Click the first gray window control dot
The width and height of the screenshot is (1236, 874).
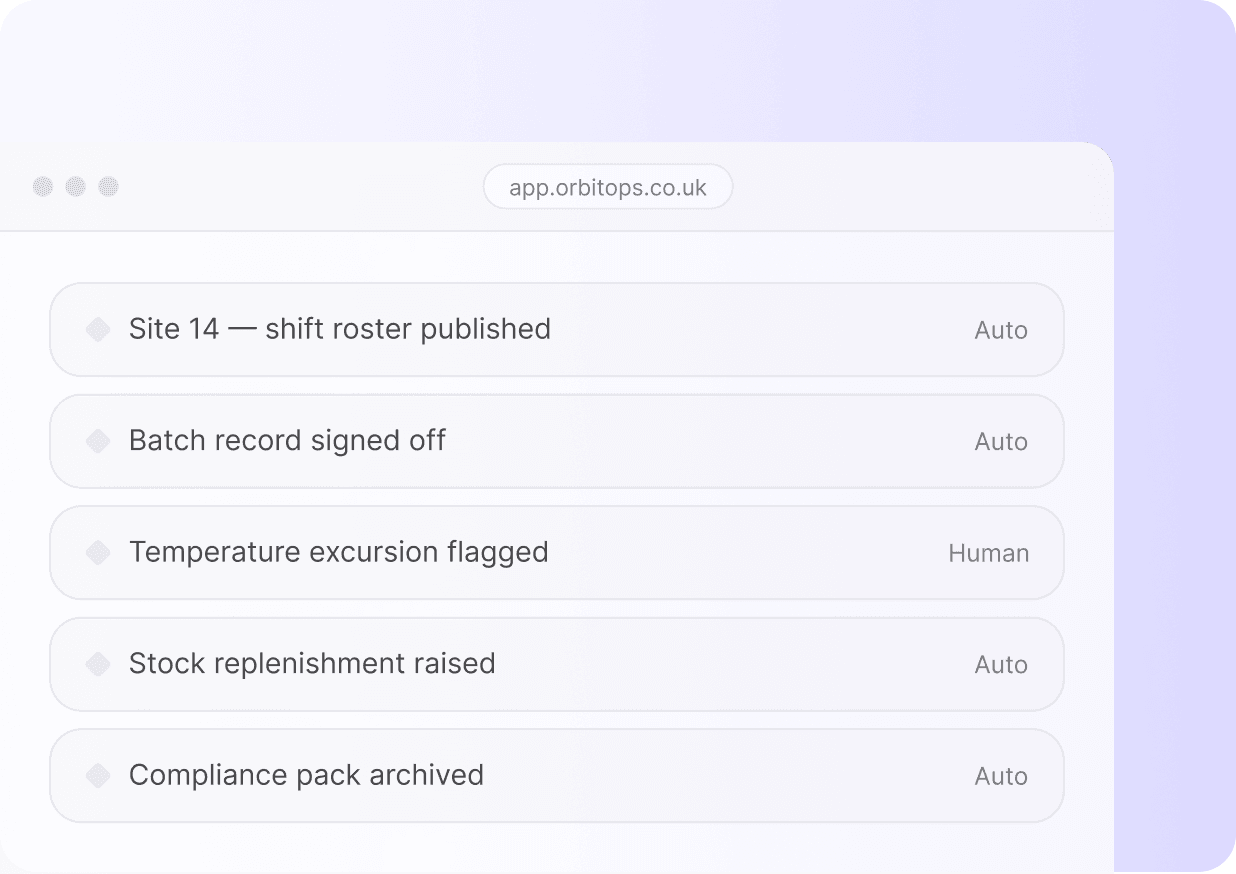[43, 187]
